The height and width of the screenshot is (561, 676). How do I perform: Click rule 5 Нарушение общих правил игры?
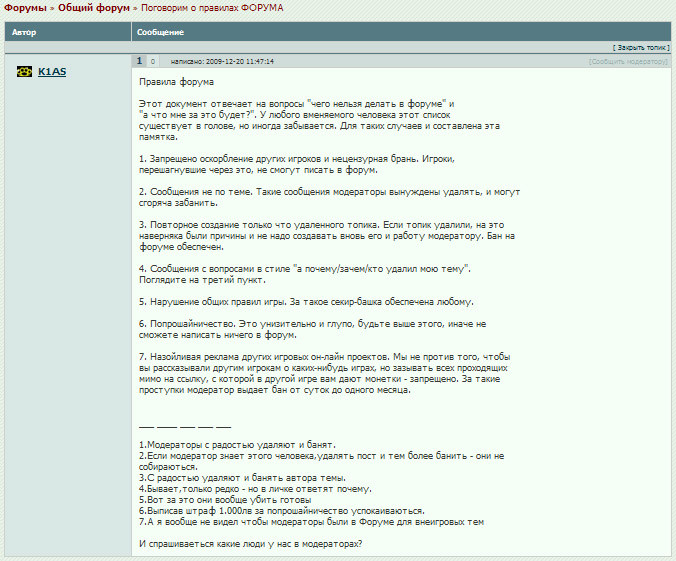306,302
